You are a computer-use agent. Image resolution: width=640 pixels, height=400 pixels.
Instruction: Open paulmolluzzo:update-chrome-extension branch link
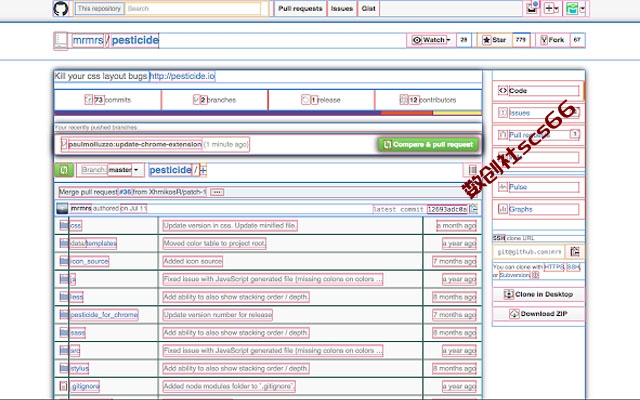(135, 144)
